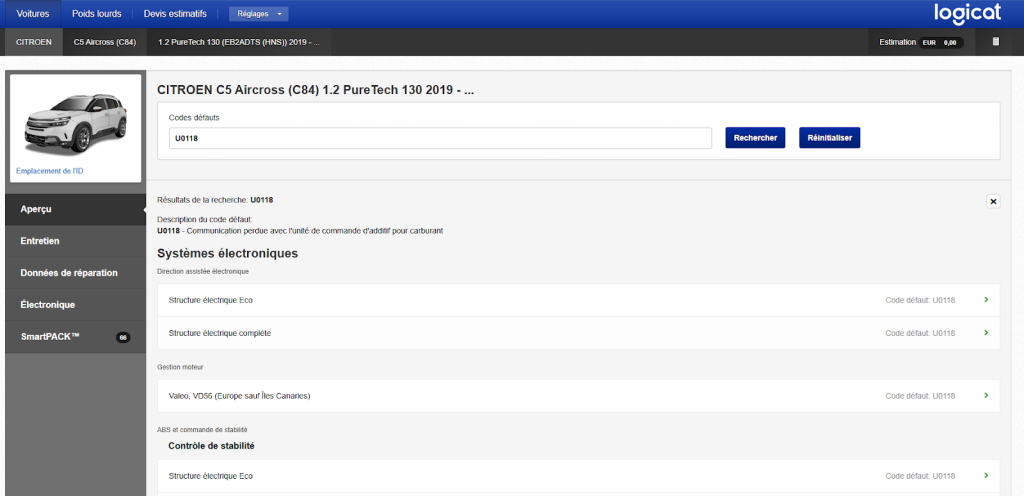
Task: Click arrow on Contrôle de stabilité Eco row
Action: 986,476
